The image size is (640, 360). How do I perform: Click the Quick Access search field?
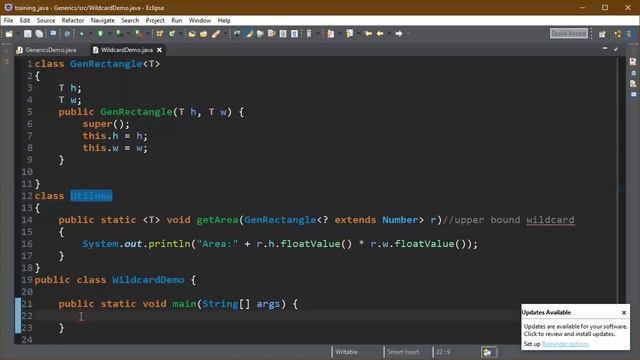tap(569, 33)
